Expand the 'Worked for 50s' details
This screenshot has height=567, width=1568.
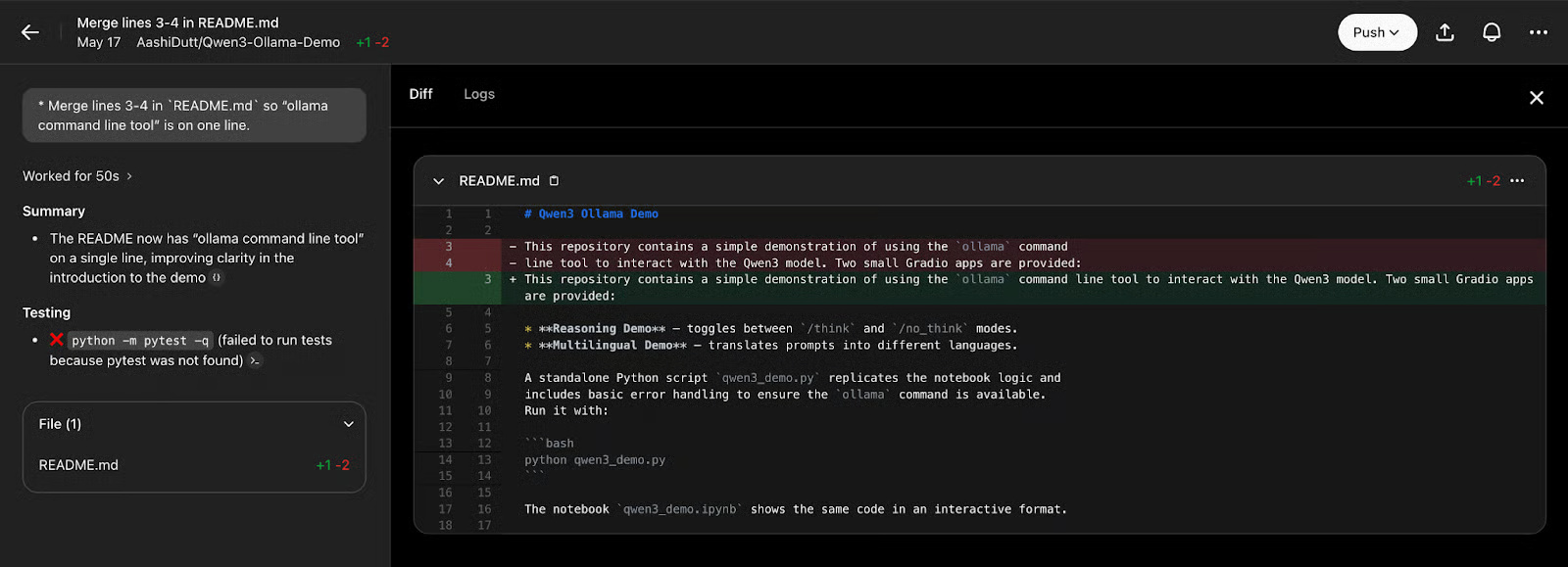tap(77, 176)
